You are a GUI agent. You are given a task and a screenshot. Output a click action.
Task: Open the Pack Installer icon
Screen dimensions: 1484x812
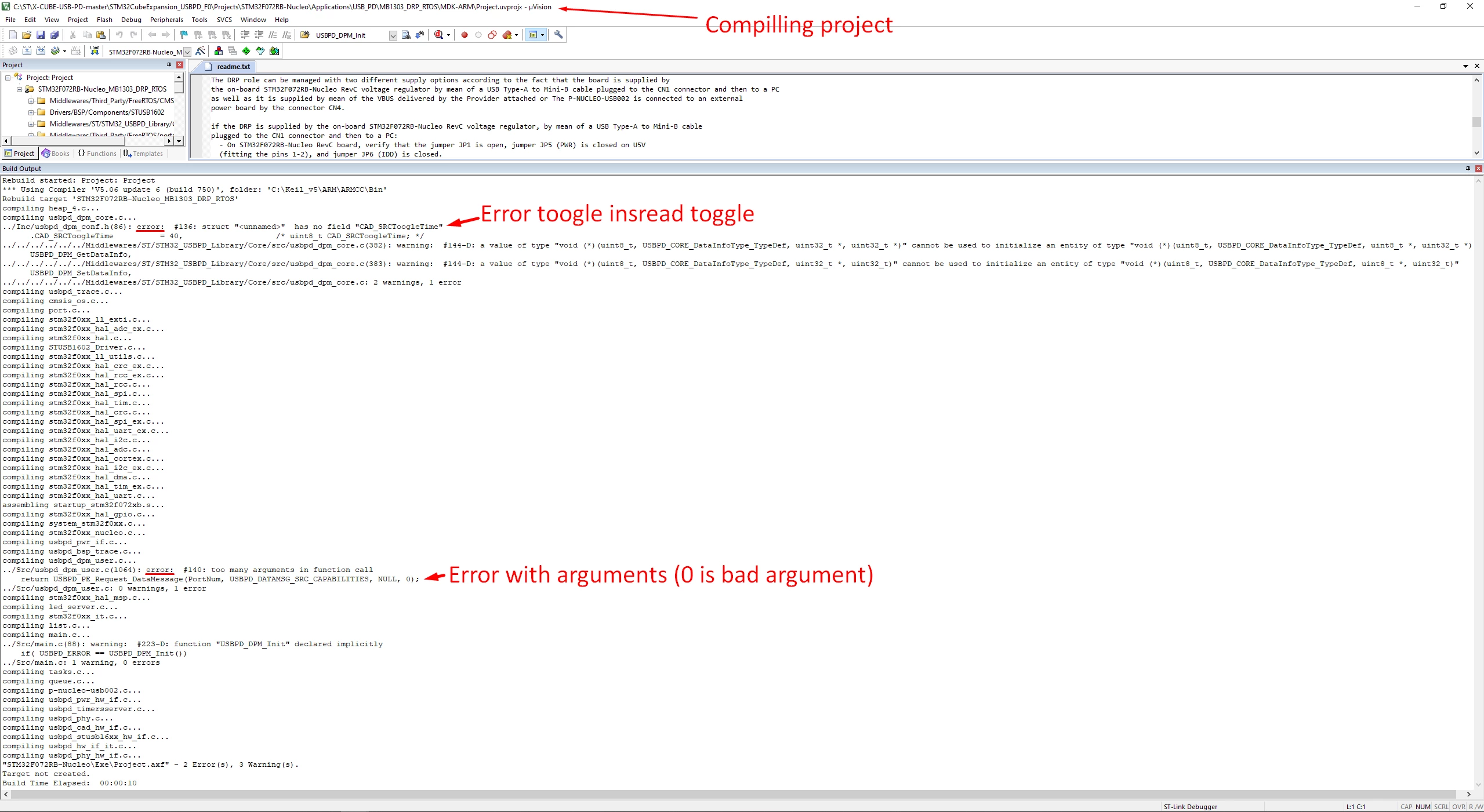coord(274,51)
